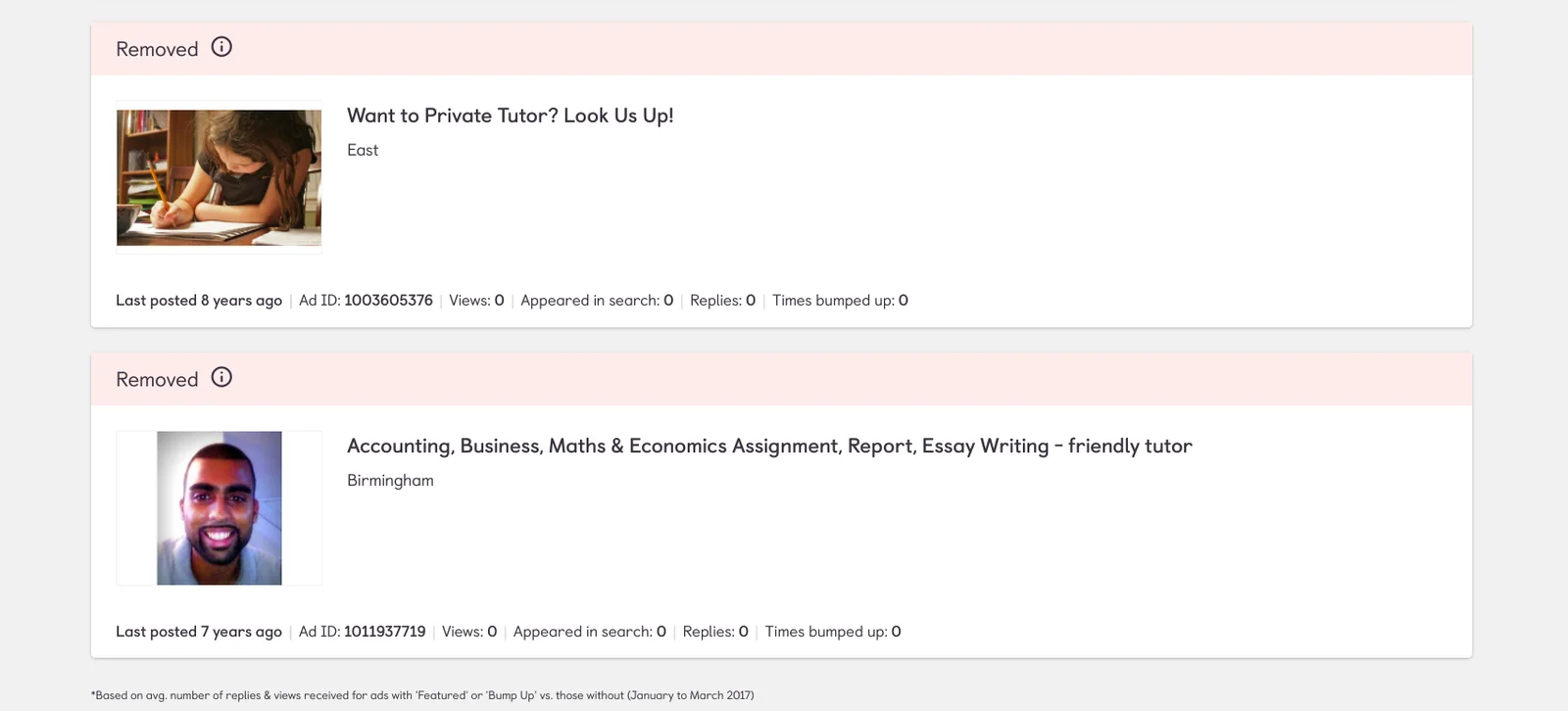Open 'Want to Private Tutor? Look Us Up!' ad
Image resolution: width=1568 pixels, height=711 pixels.
510,116
